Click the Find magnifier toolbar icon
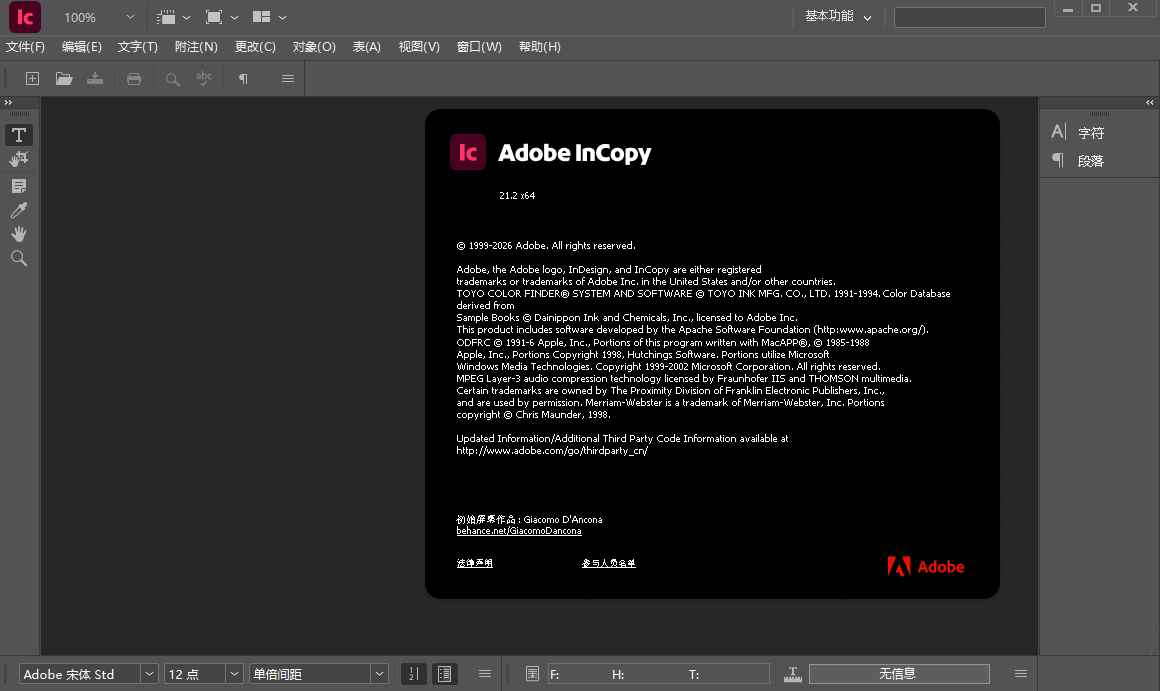This screenshot has width=1160, height=691. click(172, 79)
